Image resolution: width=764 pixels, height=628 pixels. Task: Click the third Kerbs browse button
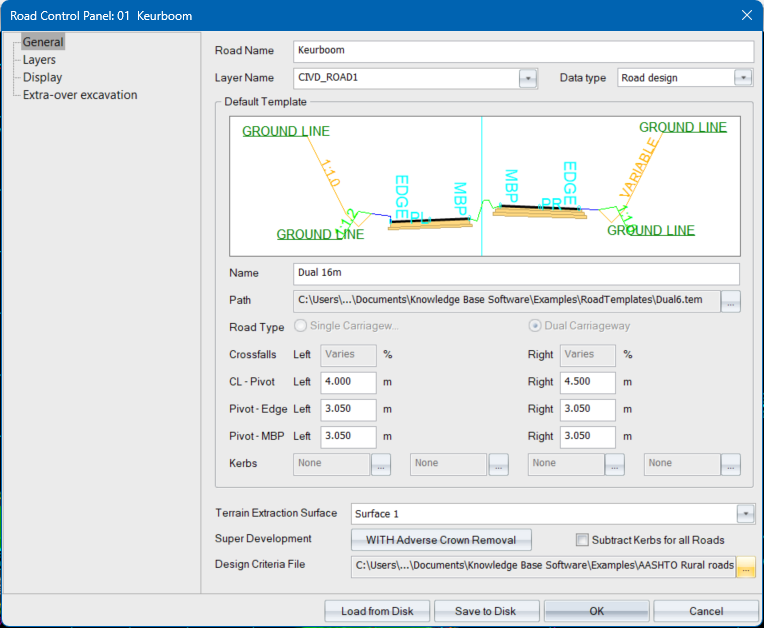pyautogui.click(x=614, y=464)
